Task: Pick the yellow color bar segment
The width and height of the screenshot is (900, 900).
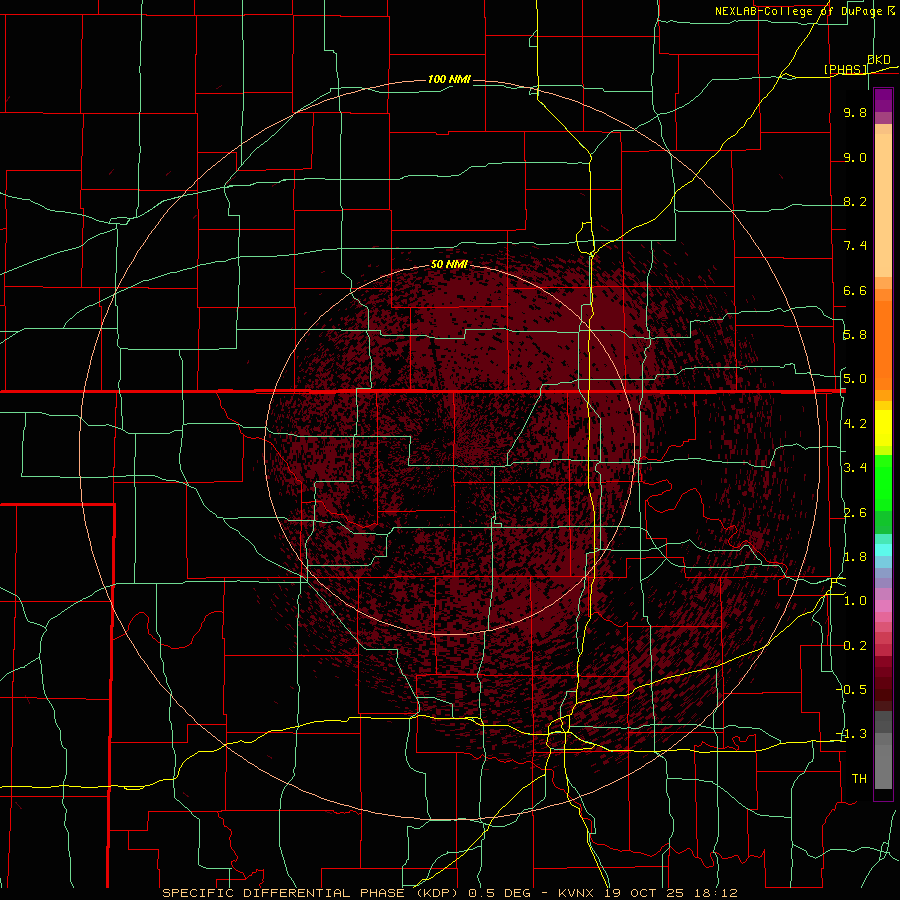Action: [x=883, y=428]
